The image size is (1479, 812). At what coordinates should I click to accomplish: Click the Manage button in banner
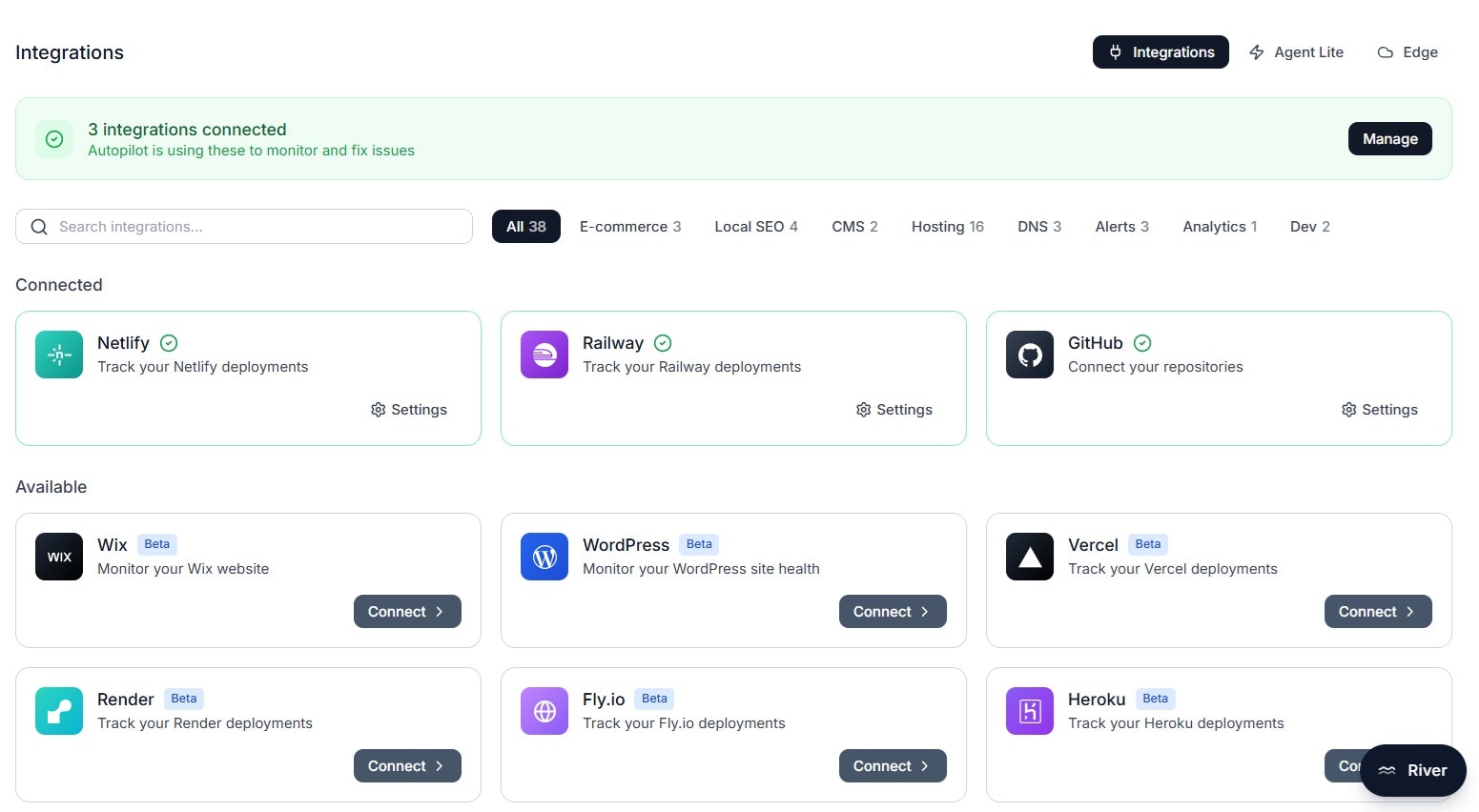1390,138
